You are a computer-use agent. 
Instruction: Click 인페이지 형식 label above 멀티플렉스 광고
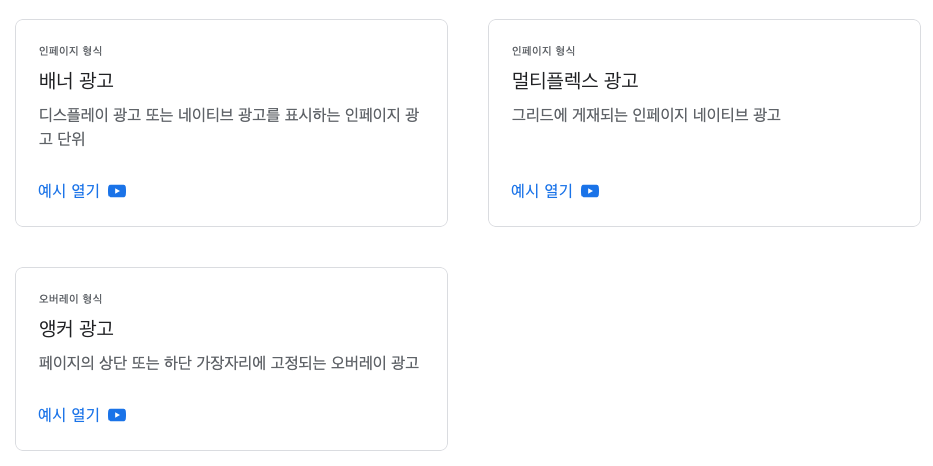pos(543,51)
